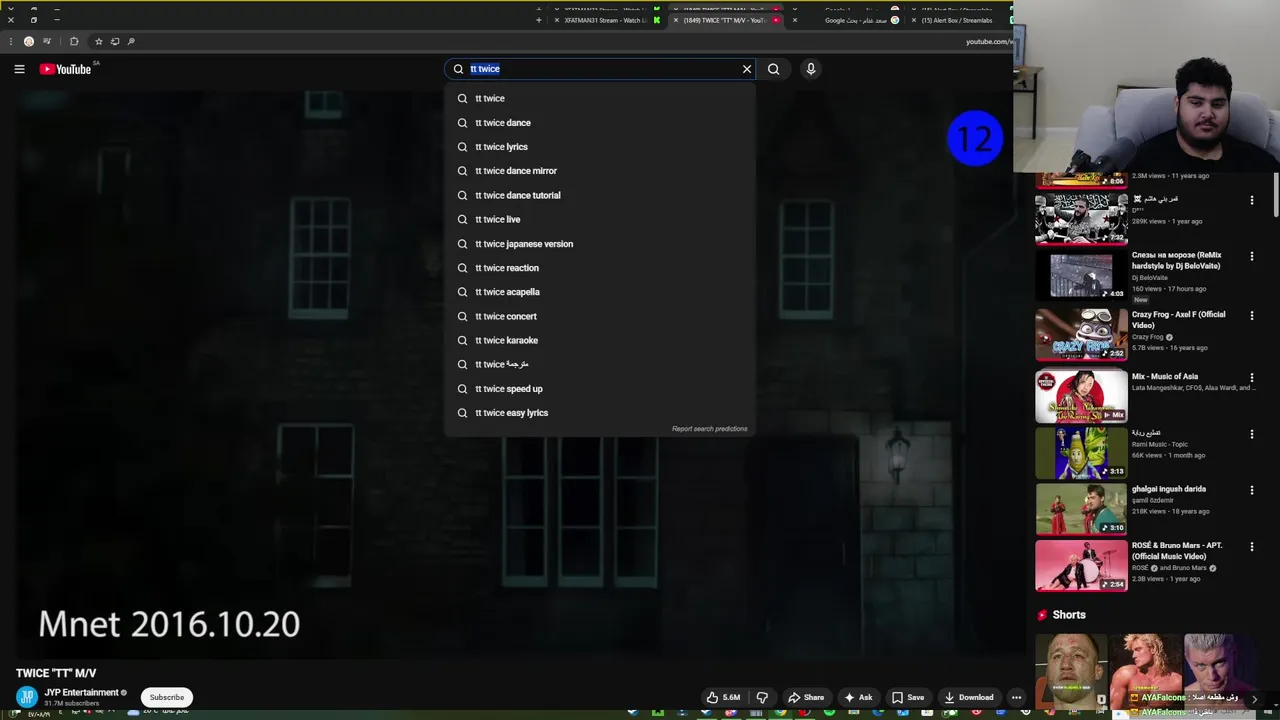Select suggestion 'tt twice lyrics'
The width and height of the screenshot is (1280, 720).
600,147
